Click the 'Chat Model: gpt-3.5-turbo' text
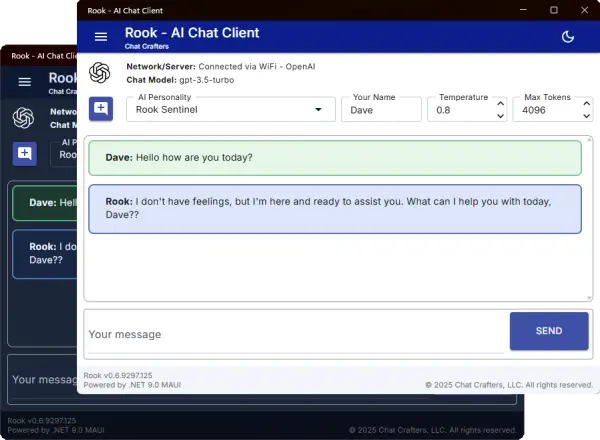 [180, 80]
